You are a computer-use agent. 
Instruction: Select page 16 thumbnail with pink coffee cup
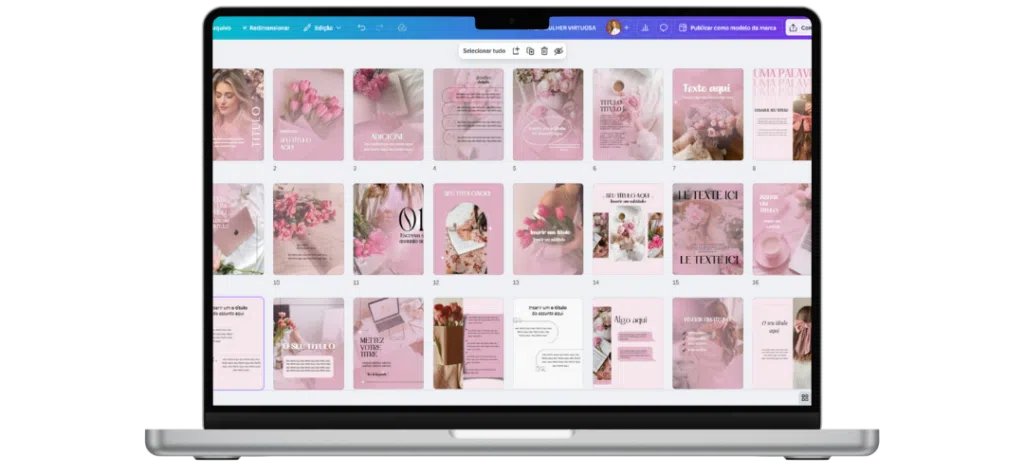(782, 229)
